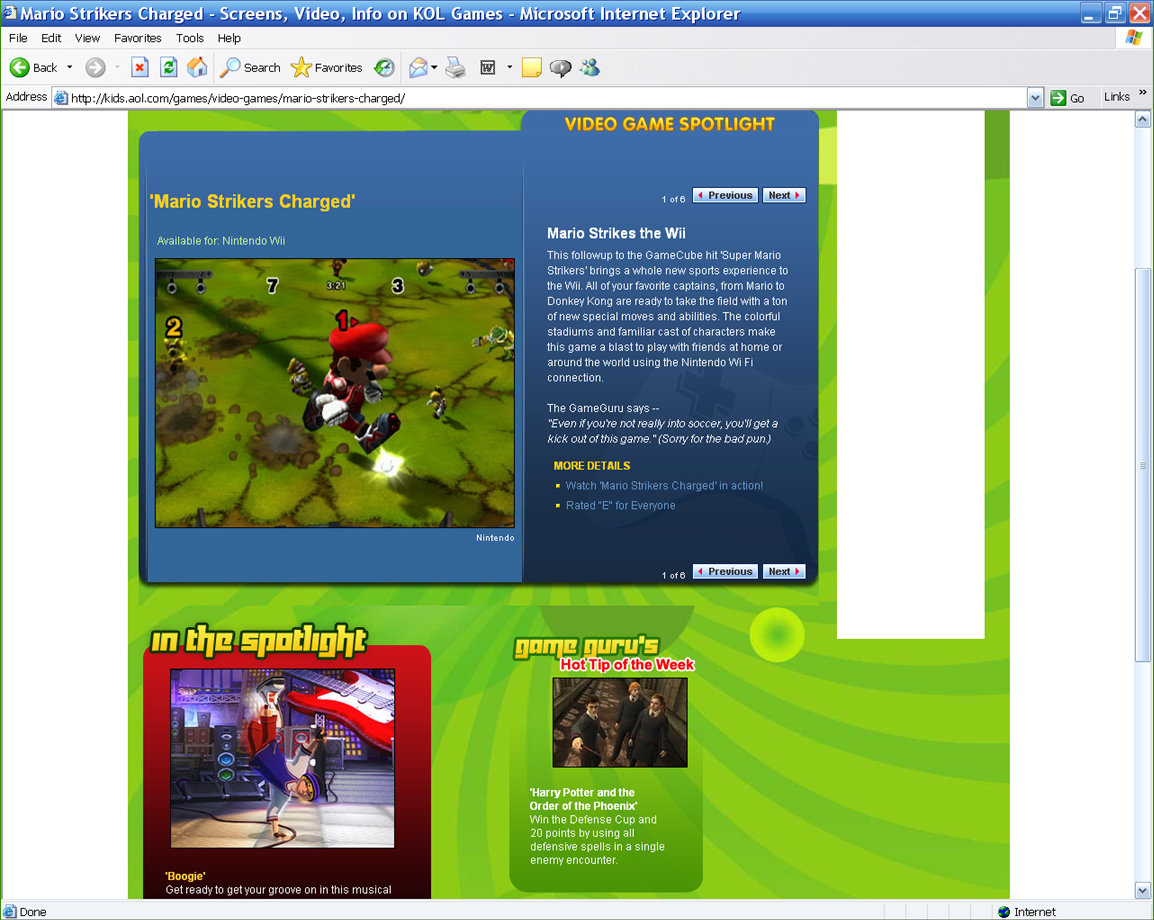Open the Tools menu
1154x920 pixels.
point(190,38)
